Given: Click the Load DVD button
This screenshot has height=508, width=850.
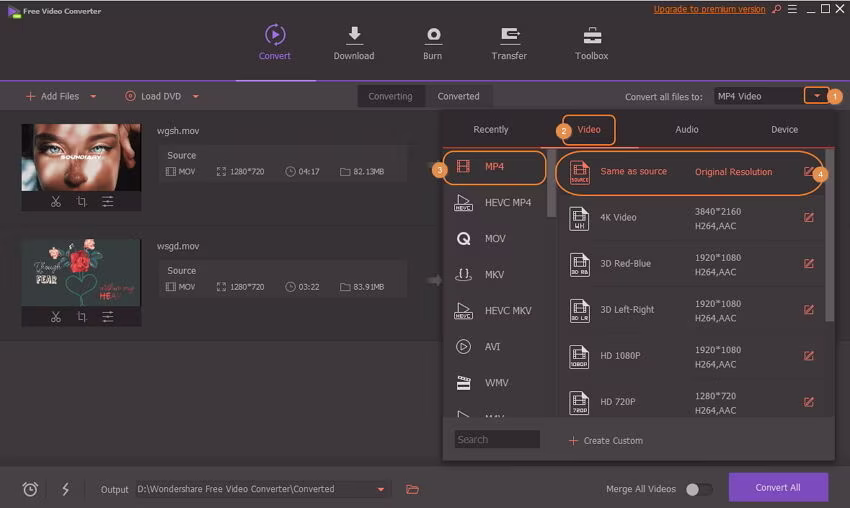Looking at the screenshot, I should tap(153, 97).
